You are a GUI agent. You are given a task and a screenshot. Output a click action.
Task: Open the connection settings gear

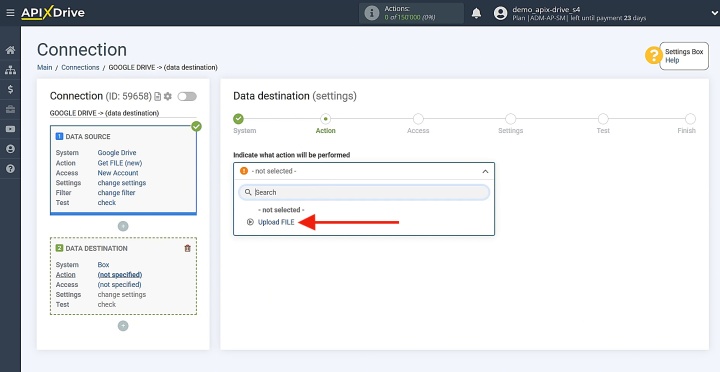tap(168, 96)
